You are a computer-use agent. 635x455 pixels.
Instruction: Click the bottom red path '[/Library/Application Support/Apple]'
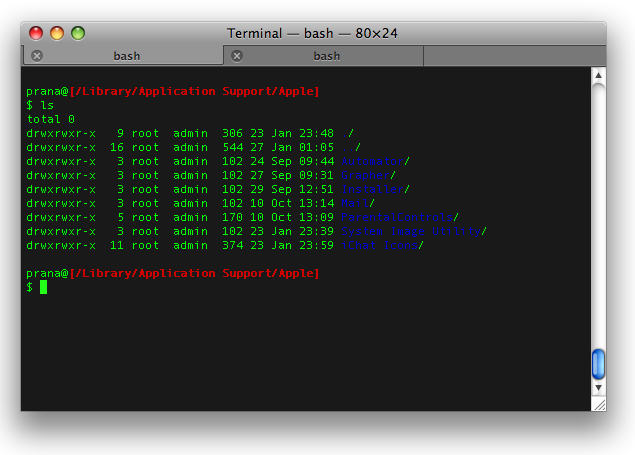coord(194,274)
